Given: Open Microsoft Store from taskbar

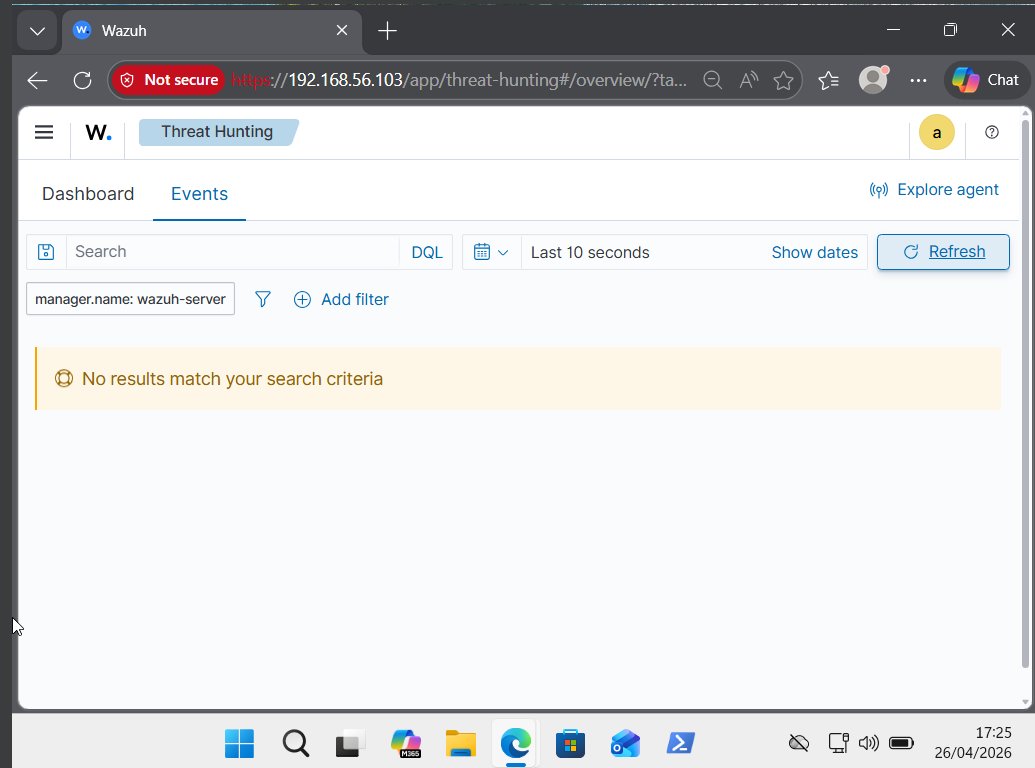Looking at the screenshot, I should (570, 744).
